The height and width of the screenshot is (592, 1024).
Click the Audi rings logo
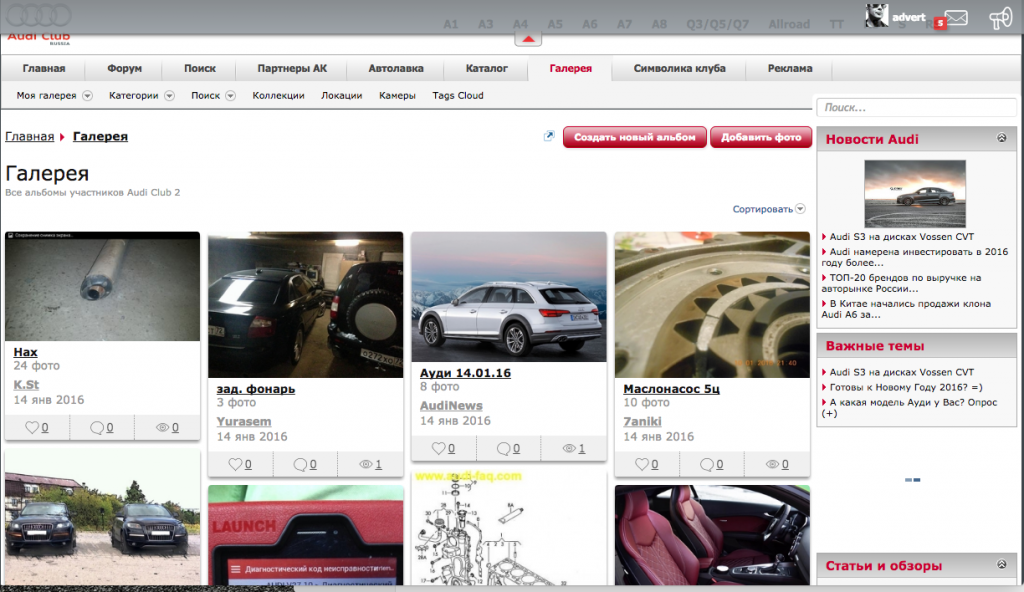(39, 14)
